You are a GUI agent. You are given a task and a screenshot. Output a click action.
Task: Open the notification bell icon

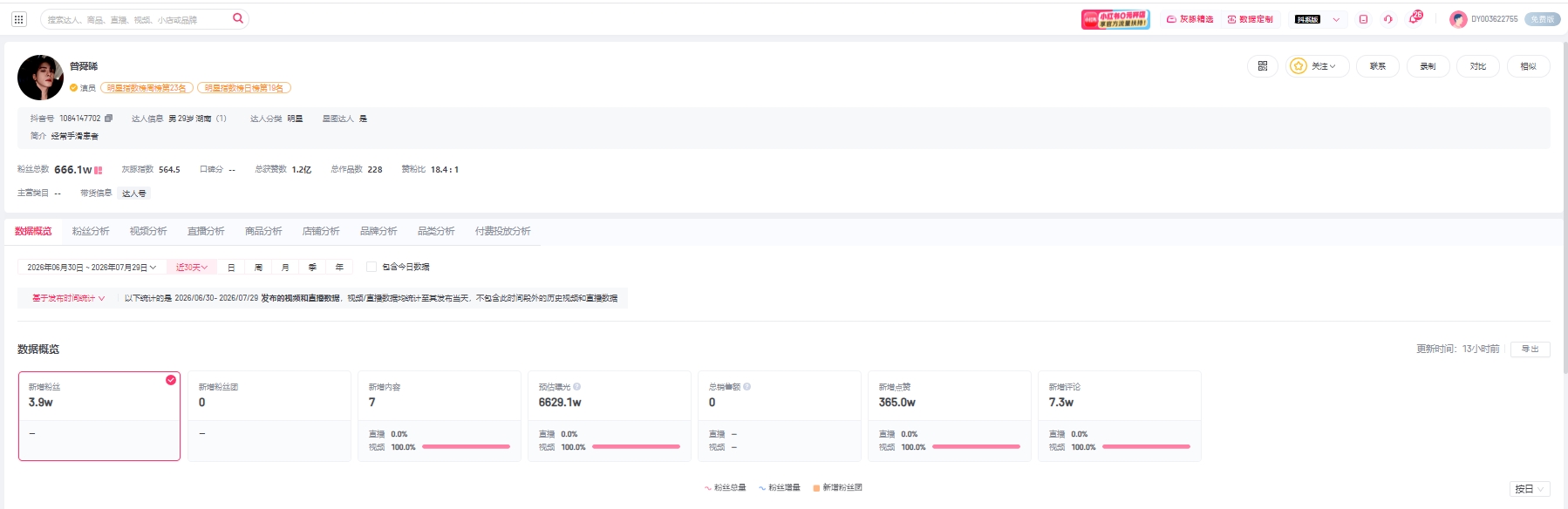[1415, 18]
